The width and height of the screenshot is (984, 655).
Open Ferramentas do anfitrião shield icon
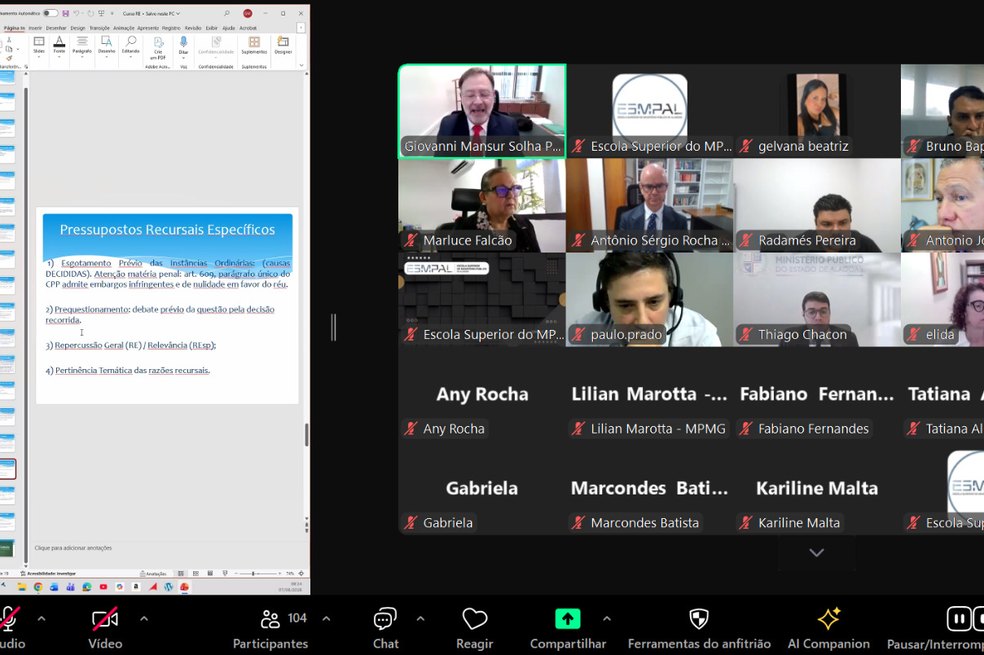(x=698, y=619)
